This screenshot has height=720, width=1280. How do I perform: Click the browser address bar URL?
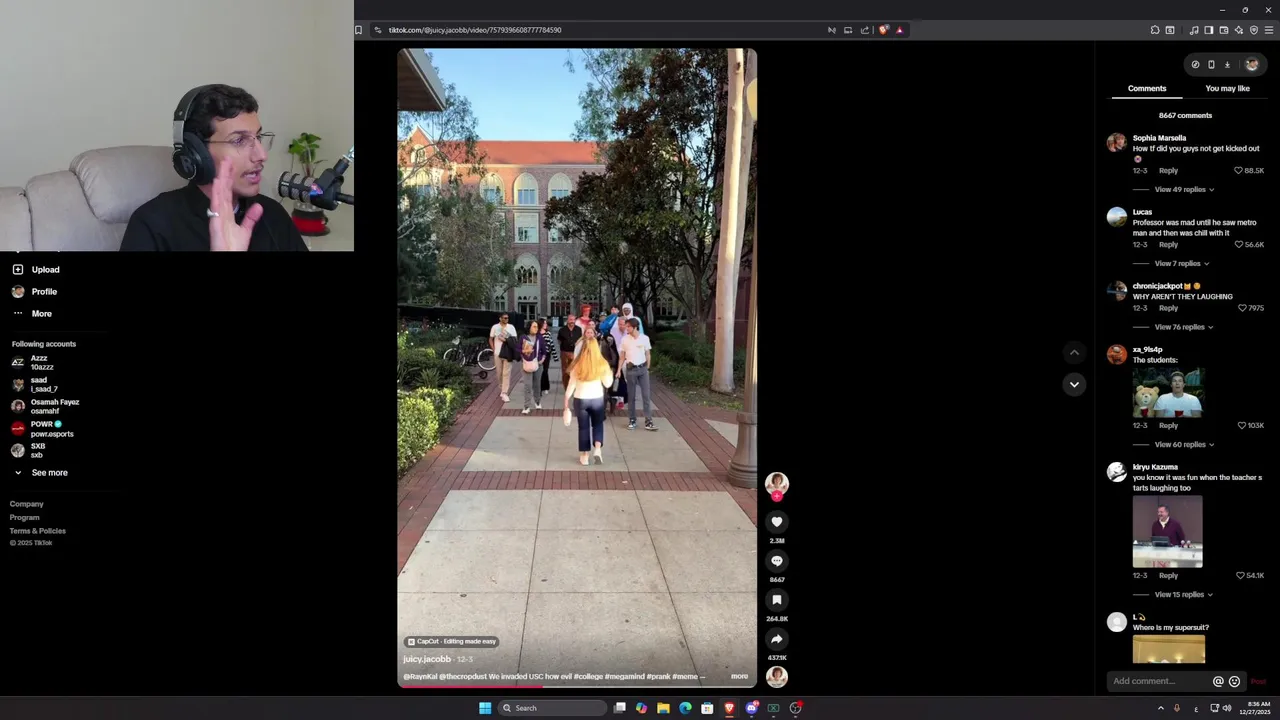click(x=475, y=30)
